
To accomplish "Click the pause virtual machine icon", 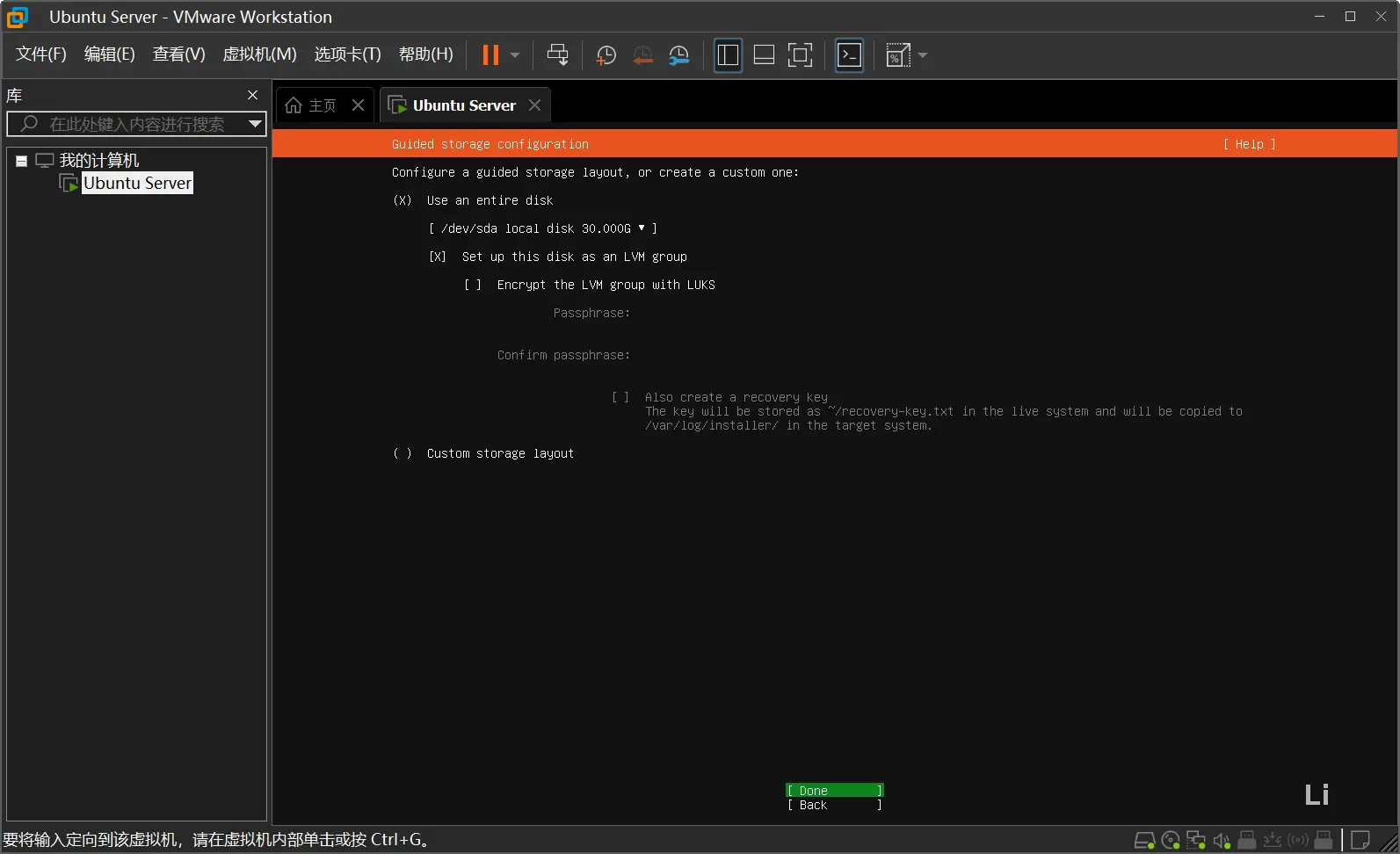I will click(490, 55).
